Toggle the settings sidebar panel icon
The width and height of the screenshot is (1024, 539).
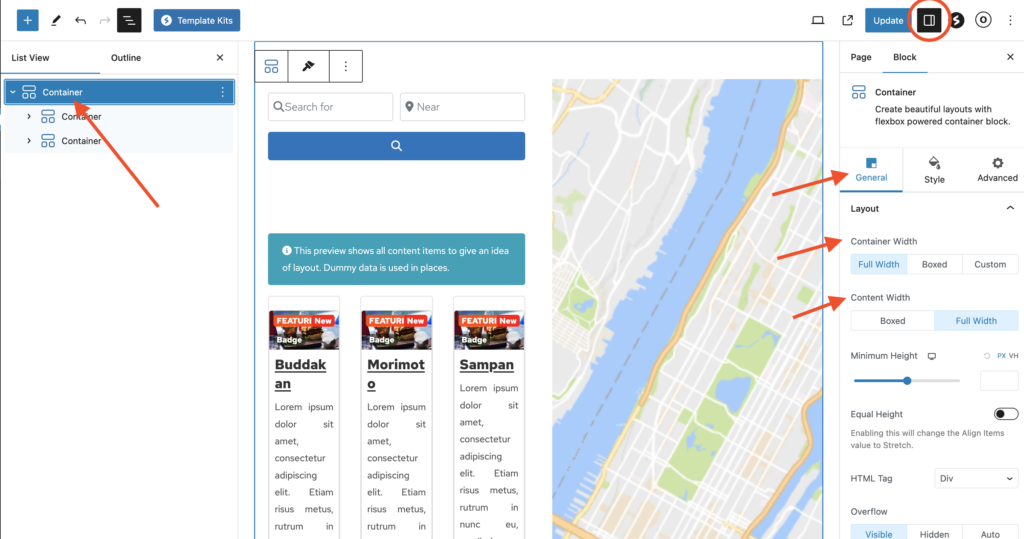coord(929,20)
